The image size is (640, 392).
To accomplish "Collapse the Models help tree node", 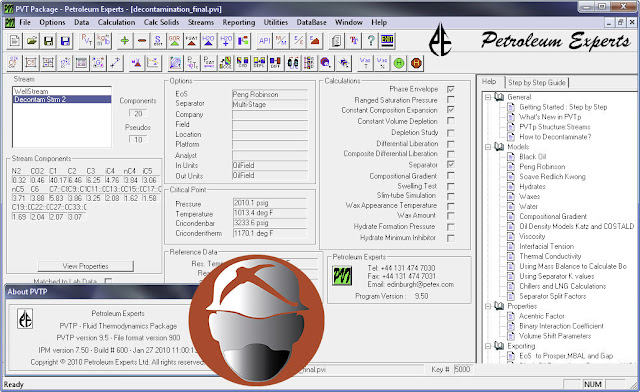I will point(488,147).
